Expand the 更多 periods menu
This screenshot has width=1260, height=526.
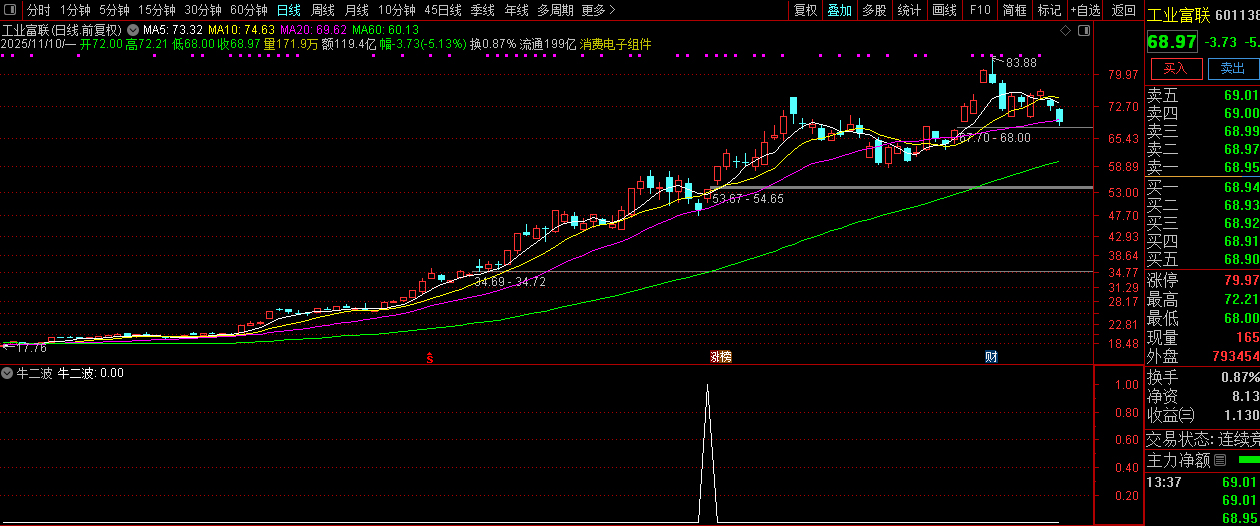[x=598, y=10]
